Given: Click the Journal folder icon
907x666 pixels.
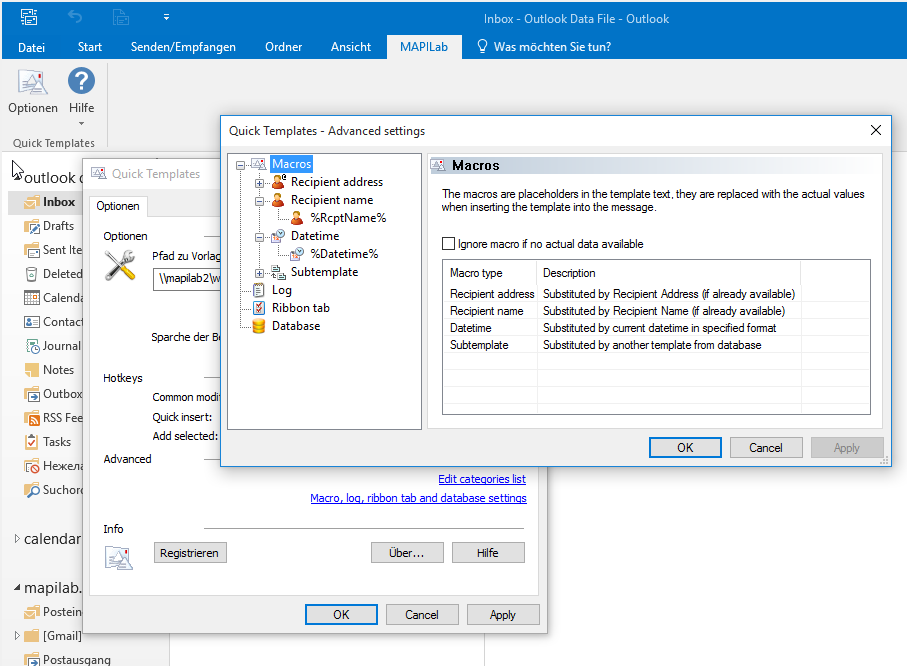Looking at the screenshot, I should (32, 346).
